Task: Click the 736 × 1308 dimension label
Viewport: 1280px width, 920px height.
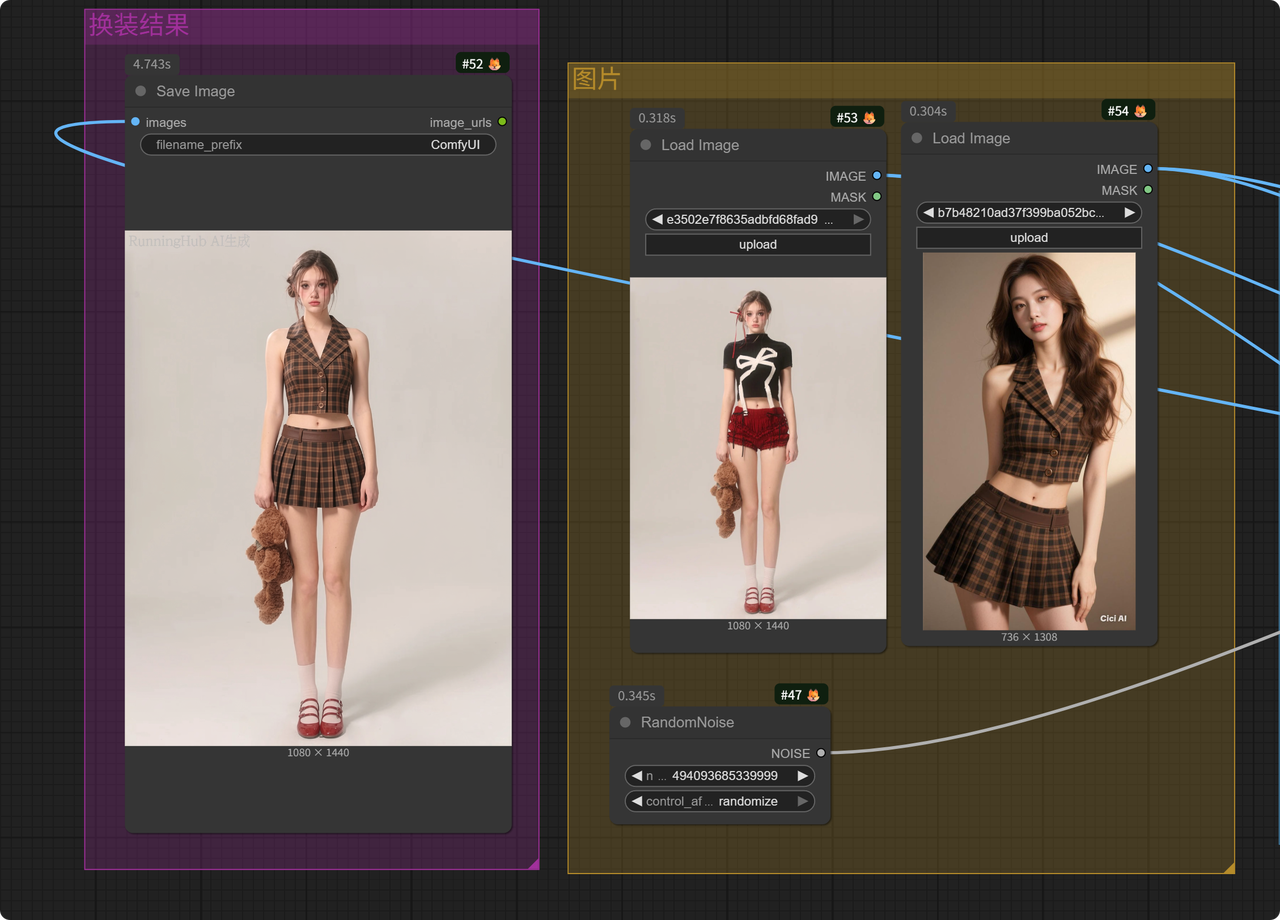Action: [1029, 637]
